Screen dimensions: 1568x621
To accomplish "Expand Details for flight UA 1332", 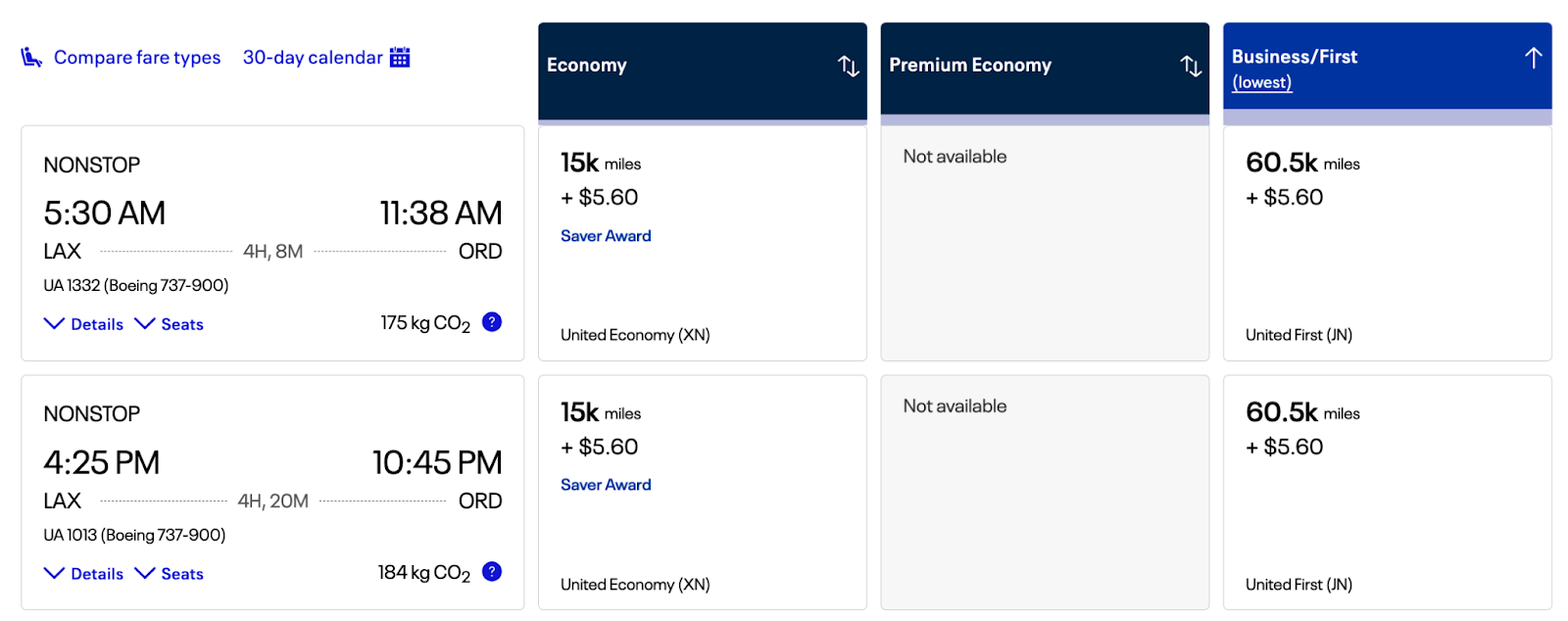I will pyautogui.click(x=84, y=324).
